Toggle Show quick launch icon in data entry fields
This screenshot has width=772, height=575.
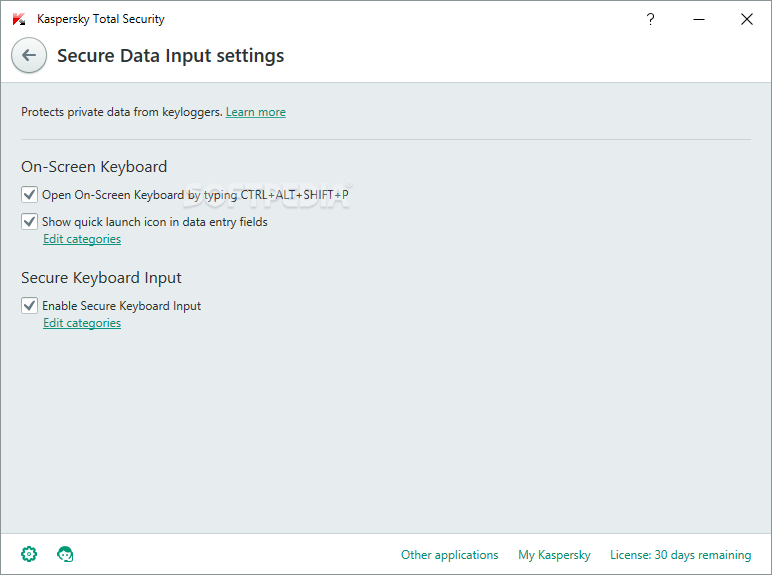click(30, 222)
